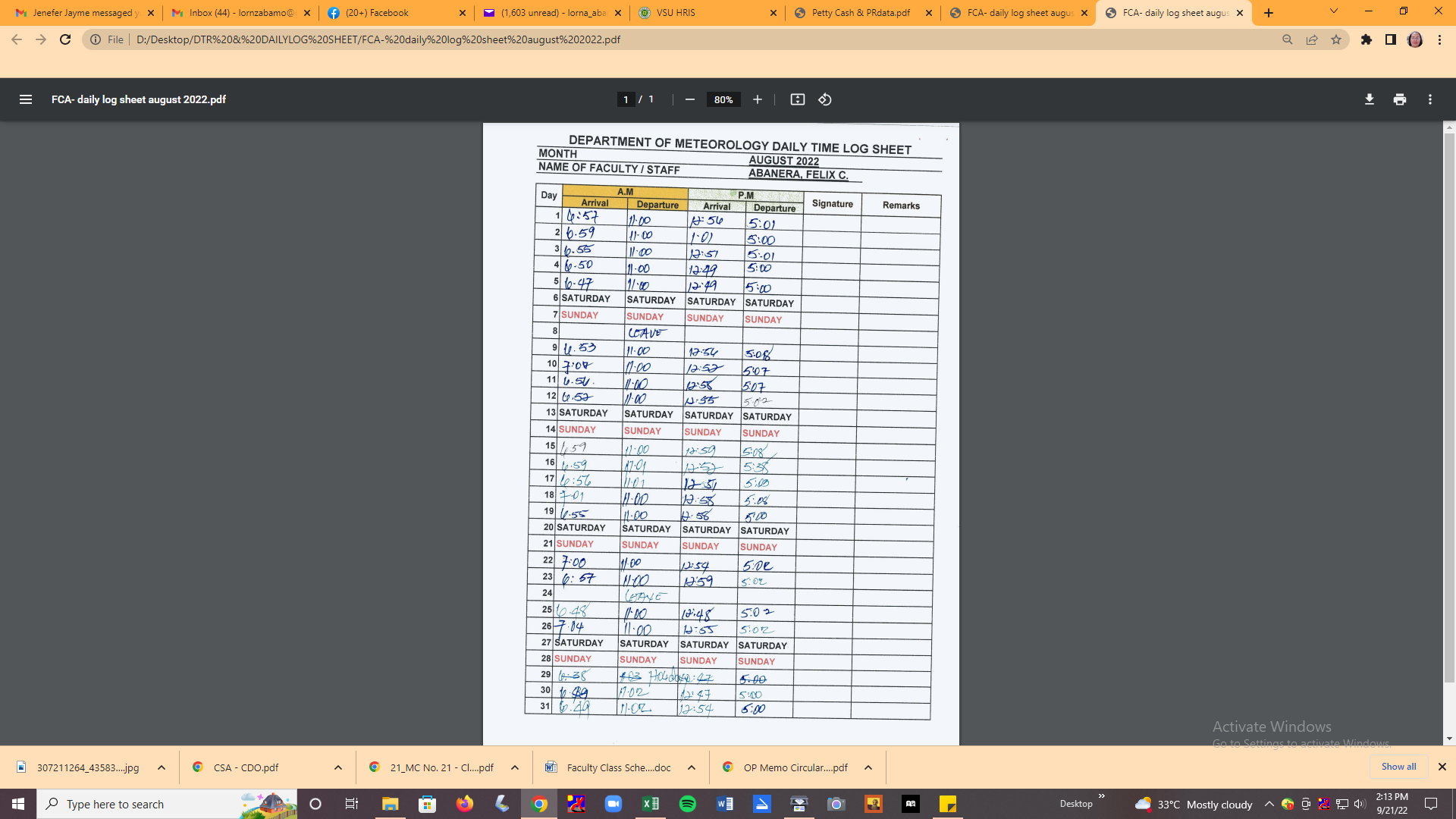Open Chrome extensions puzzle icon

click(1366, 39)
